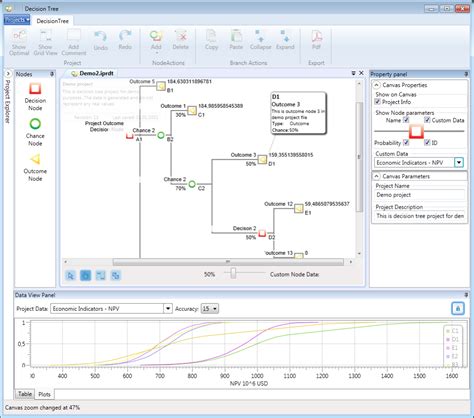Select the Chance Node green circle
The height and width of the screenshot is (418, 474).
35,124
